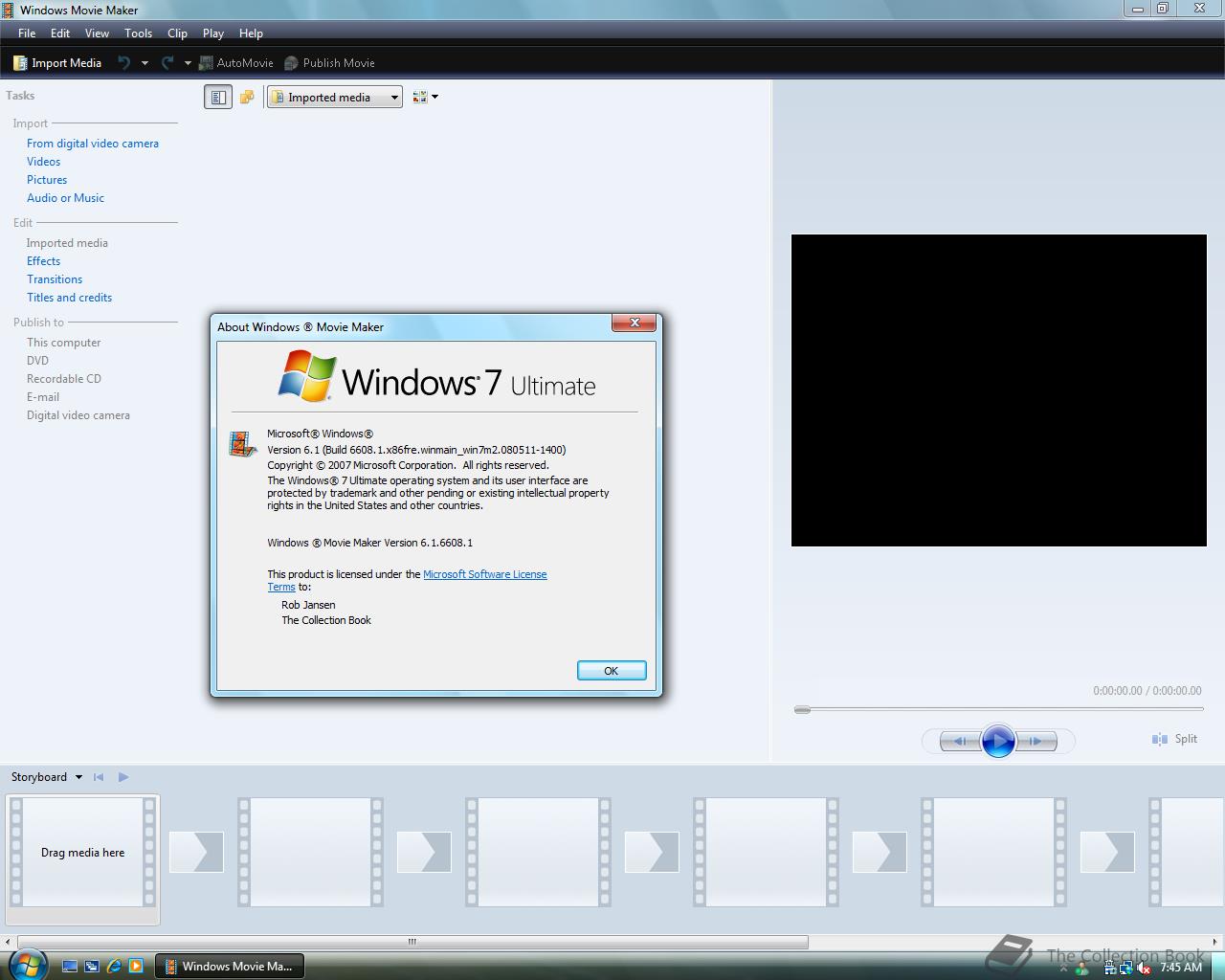The width and height of the screenshot is (1225, 980).
Task: Click the Import Media toolbar button
Action: [x=57, y=63]
